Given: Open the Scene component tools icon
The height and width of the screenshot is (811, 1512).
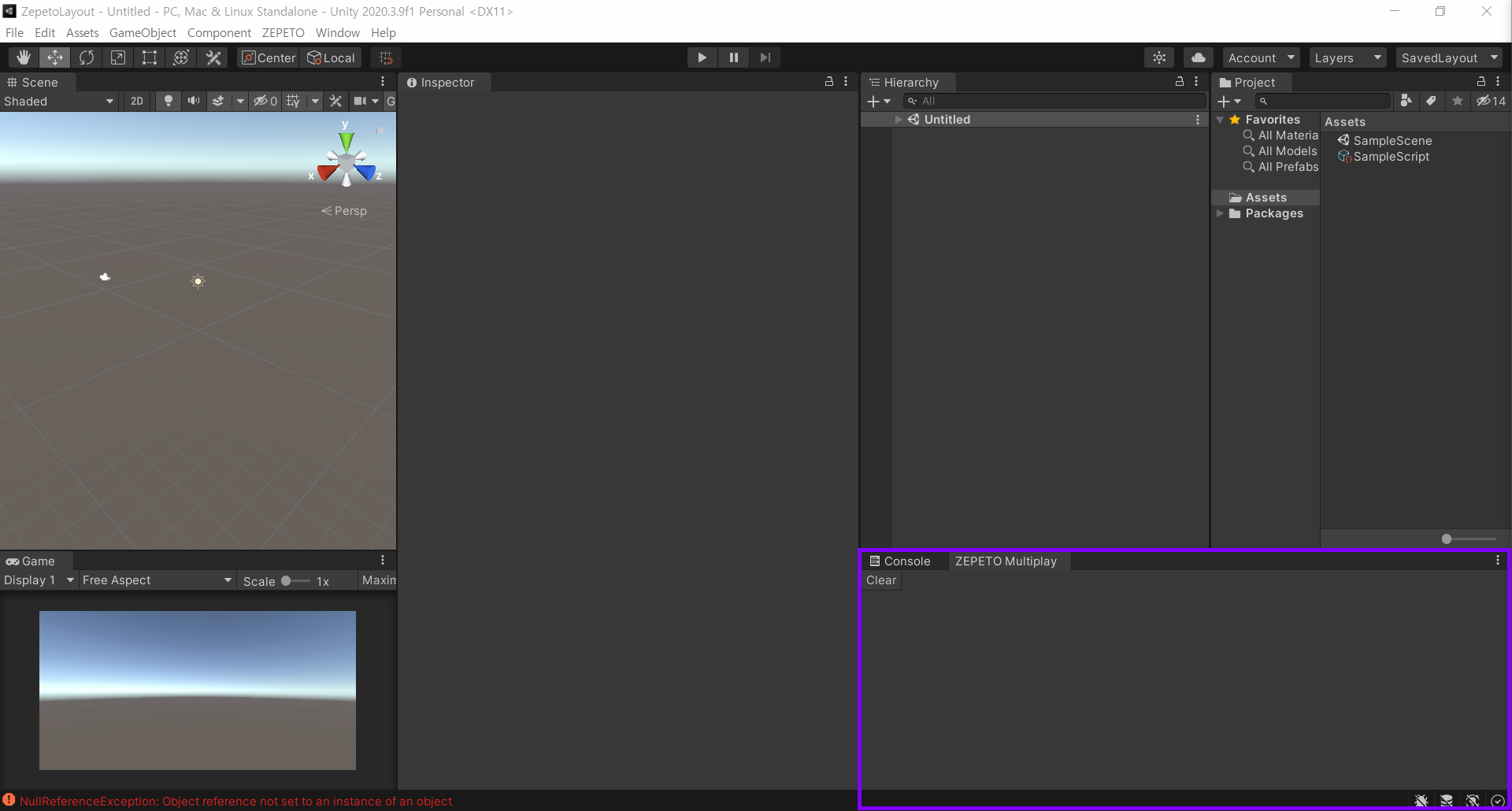Looking at the screenshot, I should click(335, 101).
